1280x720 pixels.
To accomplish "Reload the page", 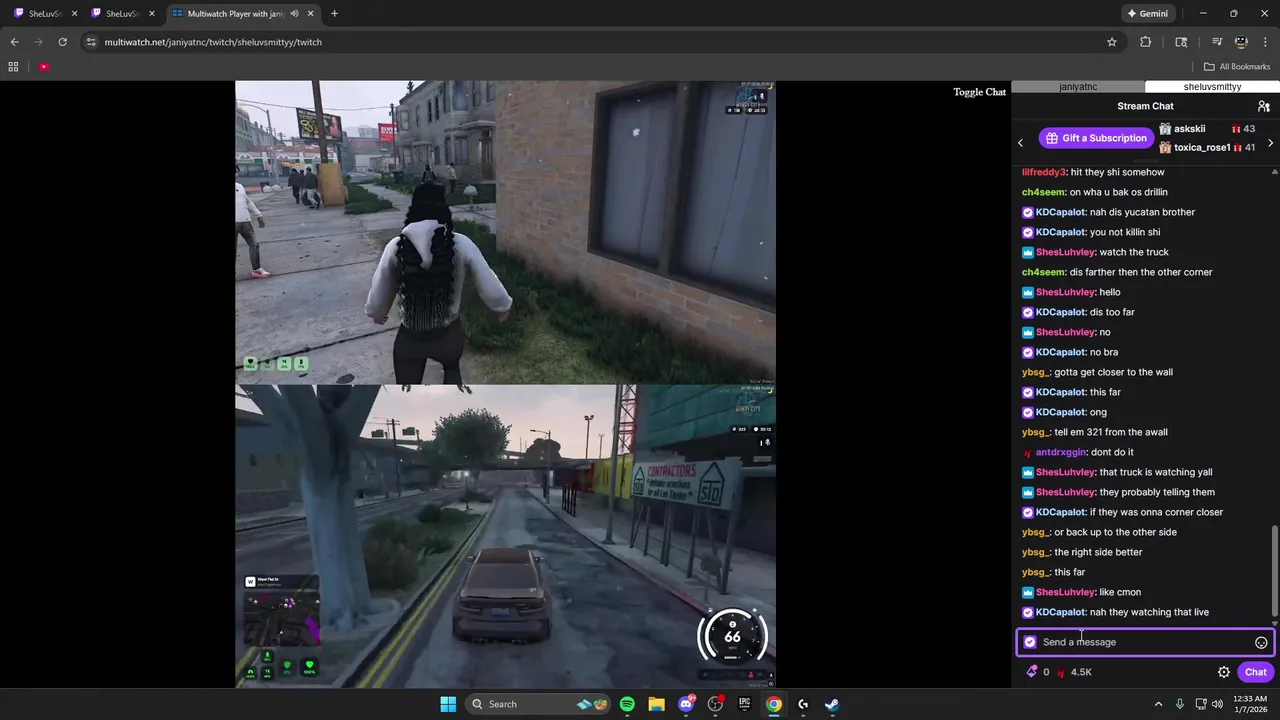I will pyautogui.click(x=62, y=42).
